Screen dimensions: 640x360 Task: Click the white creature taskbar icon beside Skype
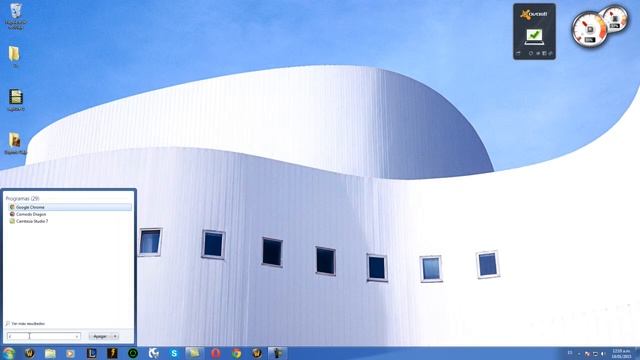(x=153, y=353)
